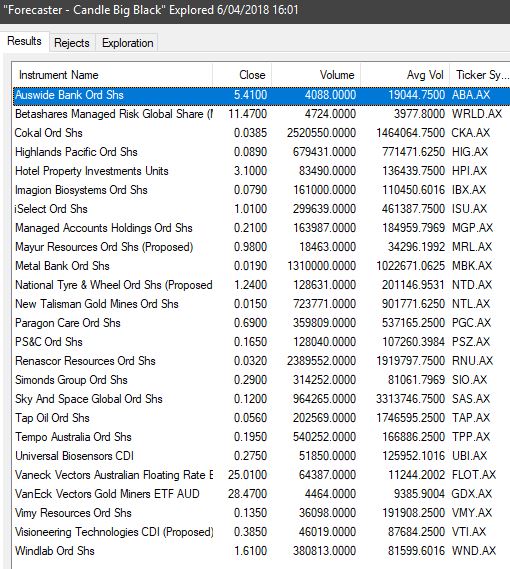Select Renascor Resources Ord Shs row
Image resolution: width=510 pixels, height=569 pixels.
point(261,361)
